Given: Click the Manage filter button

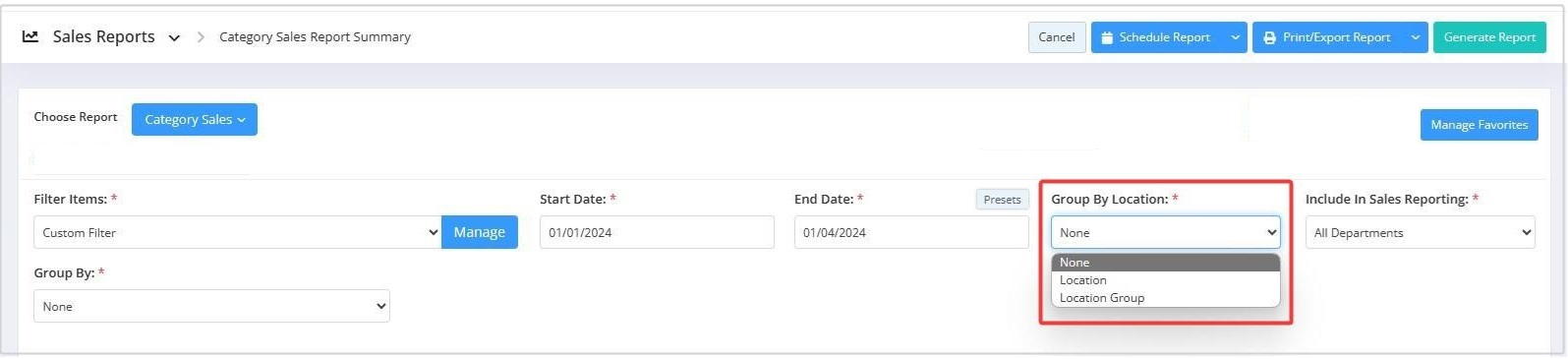Looking at the screenshot, I should tap(480, 233).
